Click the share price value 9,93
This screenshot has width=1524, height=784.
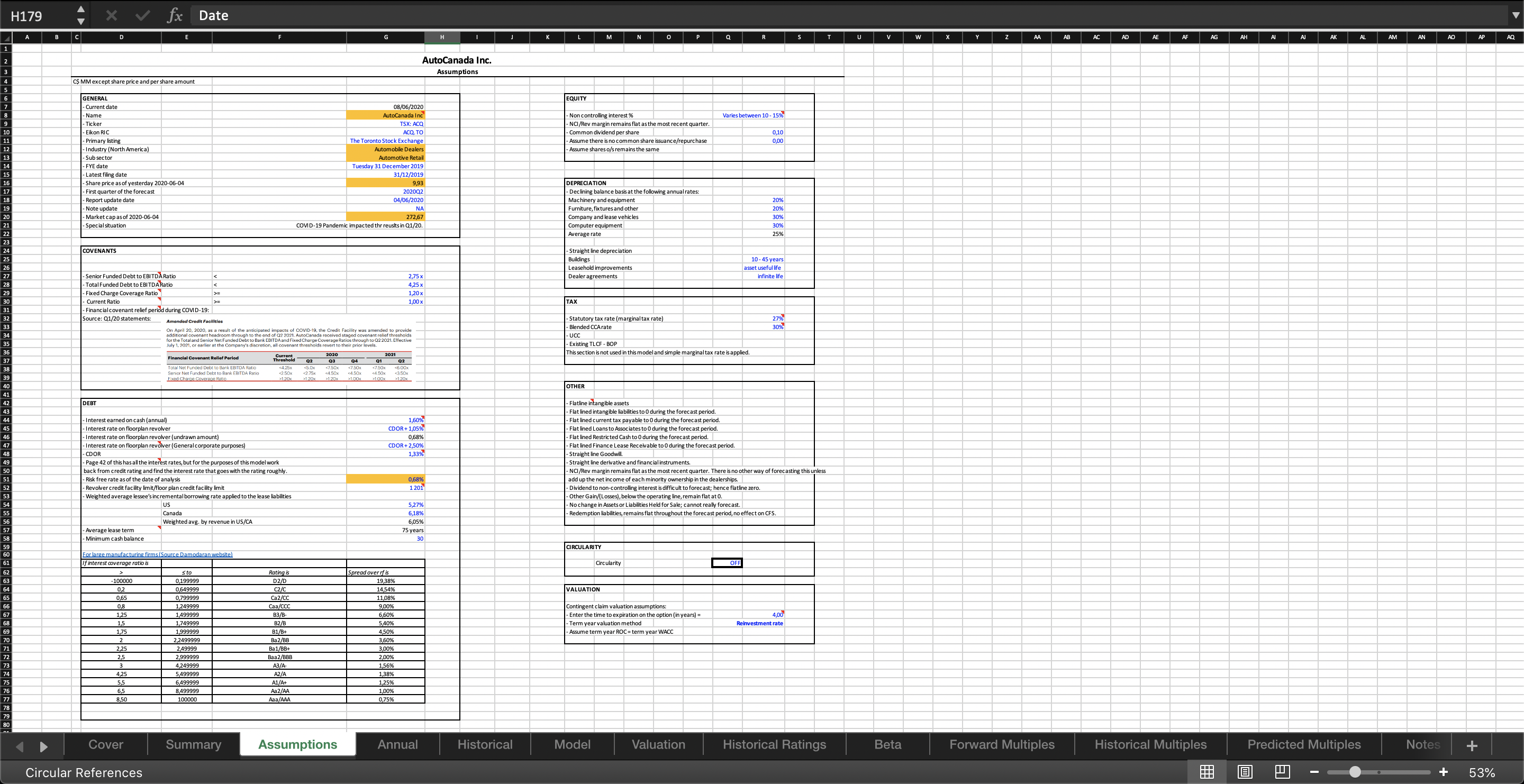click(x=386, y=183)
